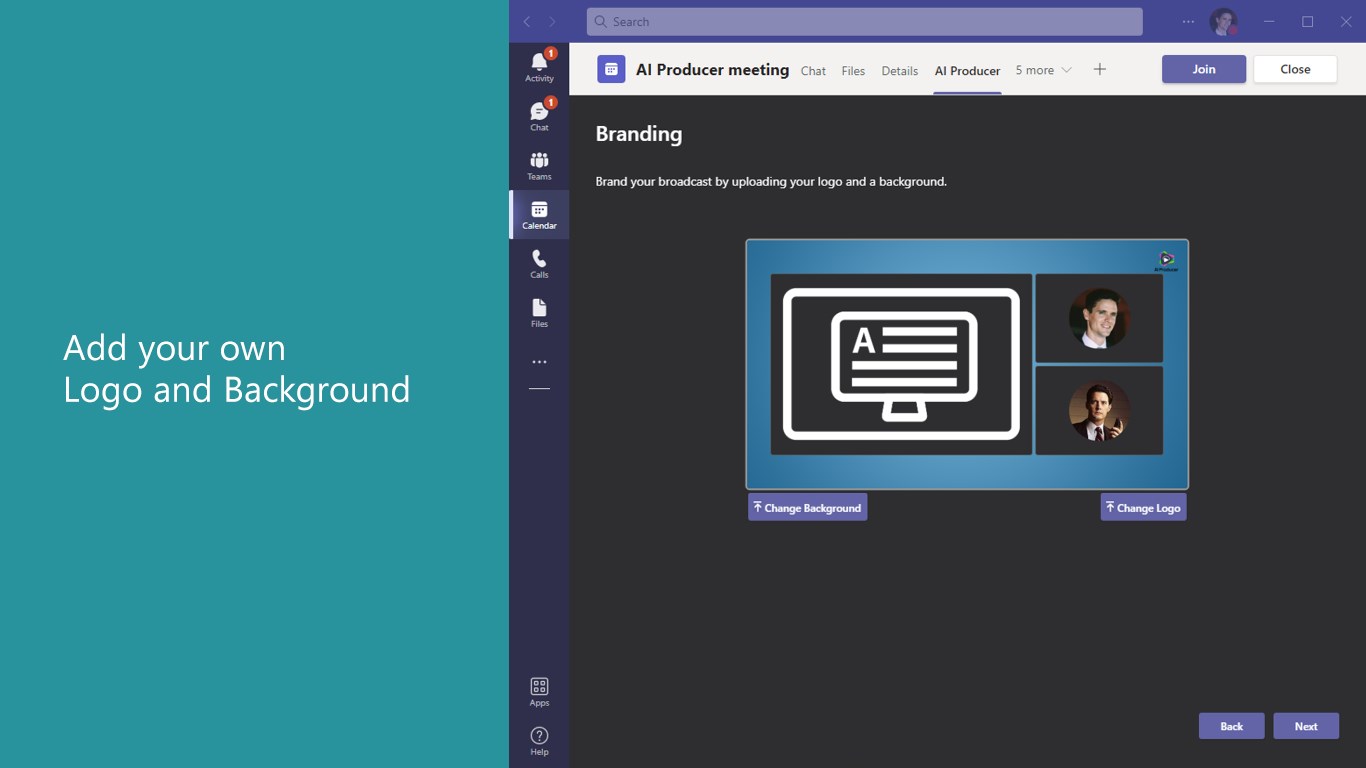Open the Calls section

point(539,263)
